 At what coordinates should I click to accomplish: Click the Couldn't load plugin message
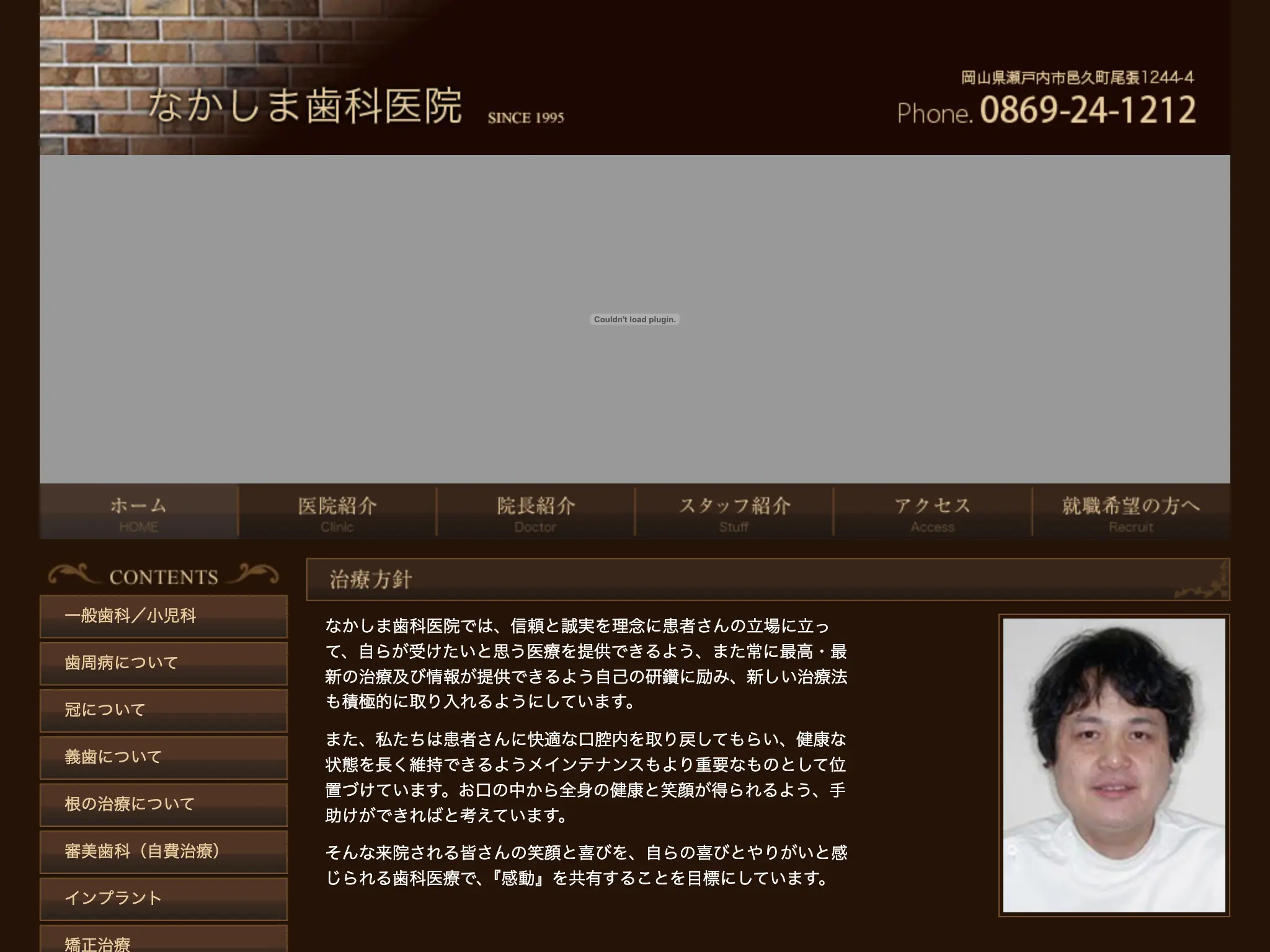click(634, 319)
